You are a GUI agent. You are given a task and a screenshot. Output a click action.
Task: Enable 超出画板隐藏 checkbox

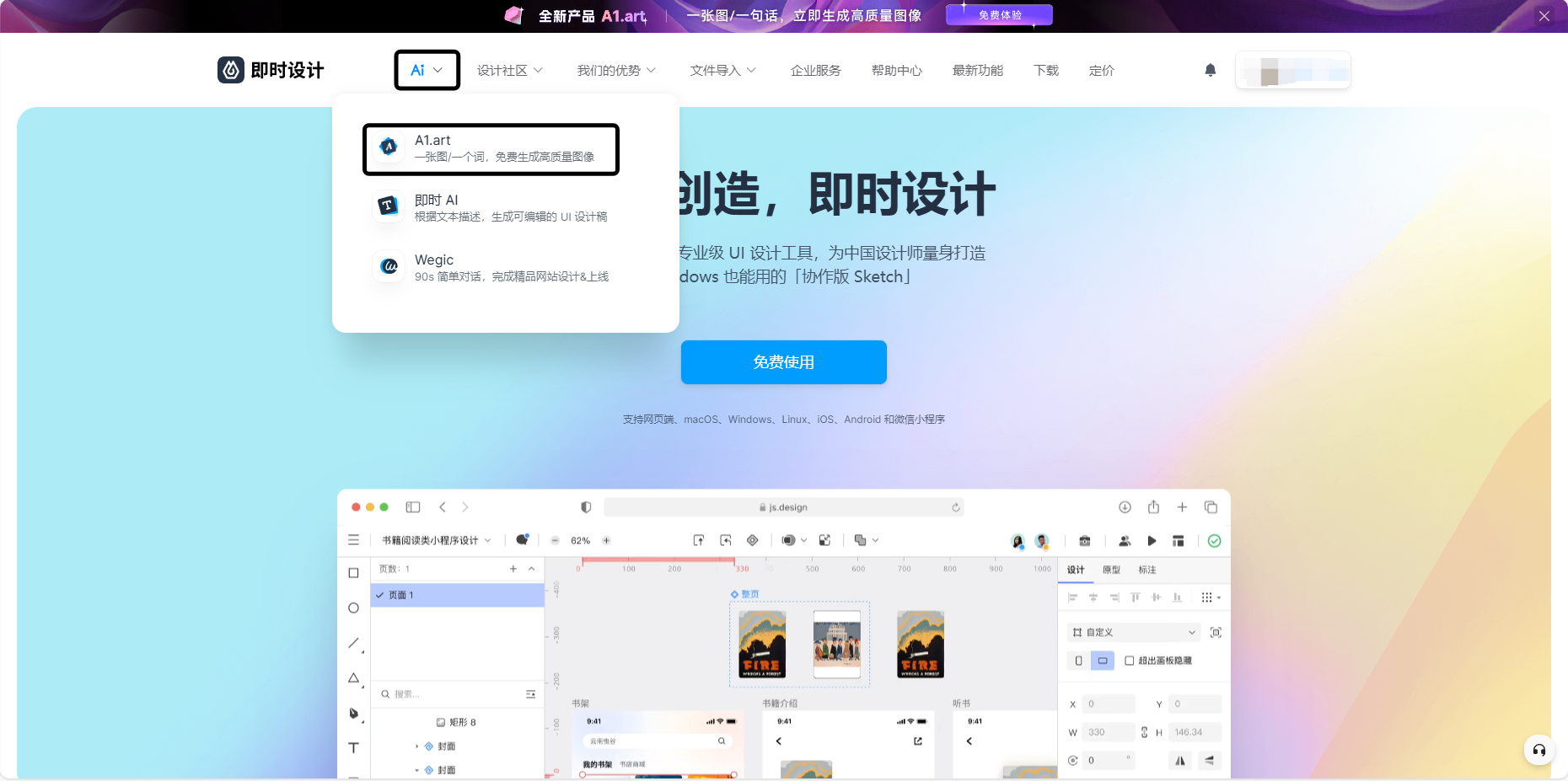[1130, 661]
